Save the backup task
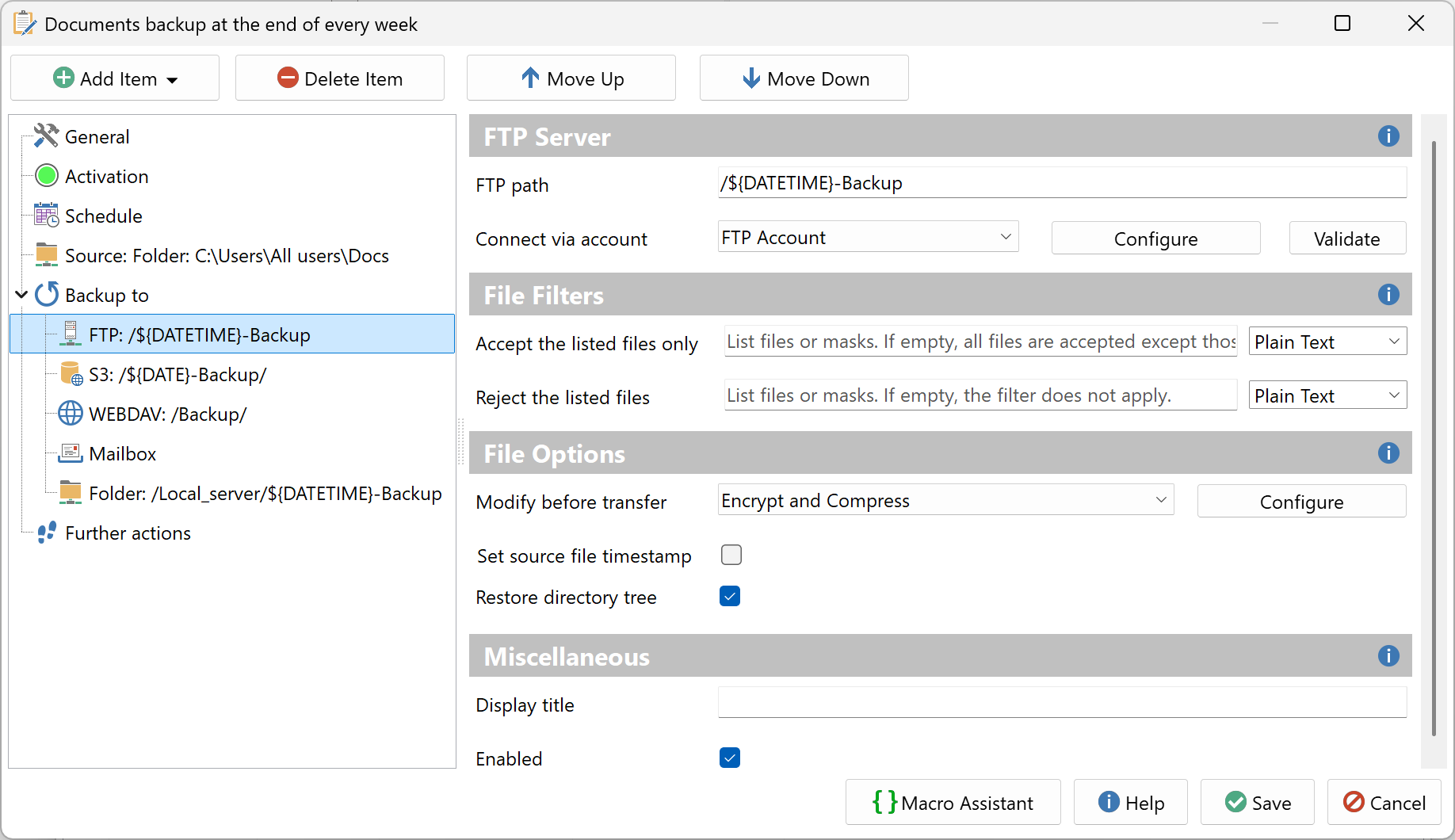 point(1258,802)
